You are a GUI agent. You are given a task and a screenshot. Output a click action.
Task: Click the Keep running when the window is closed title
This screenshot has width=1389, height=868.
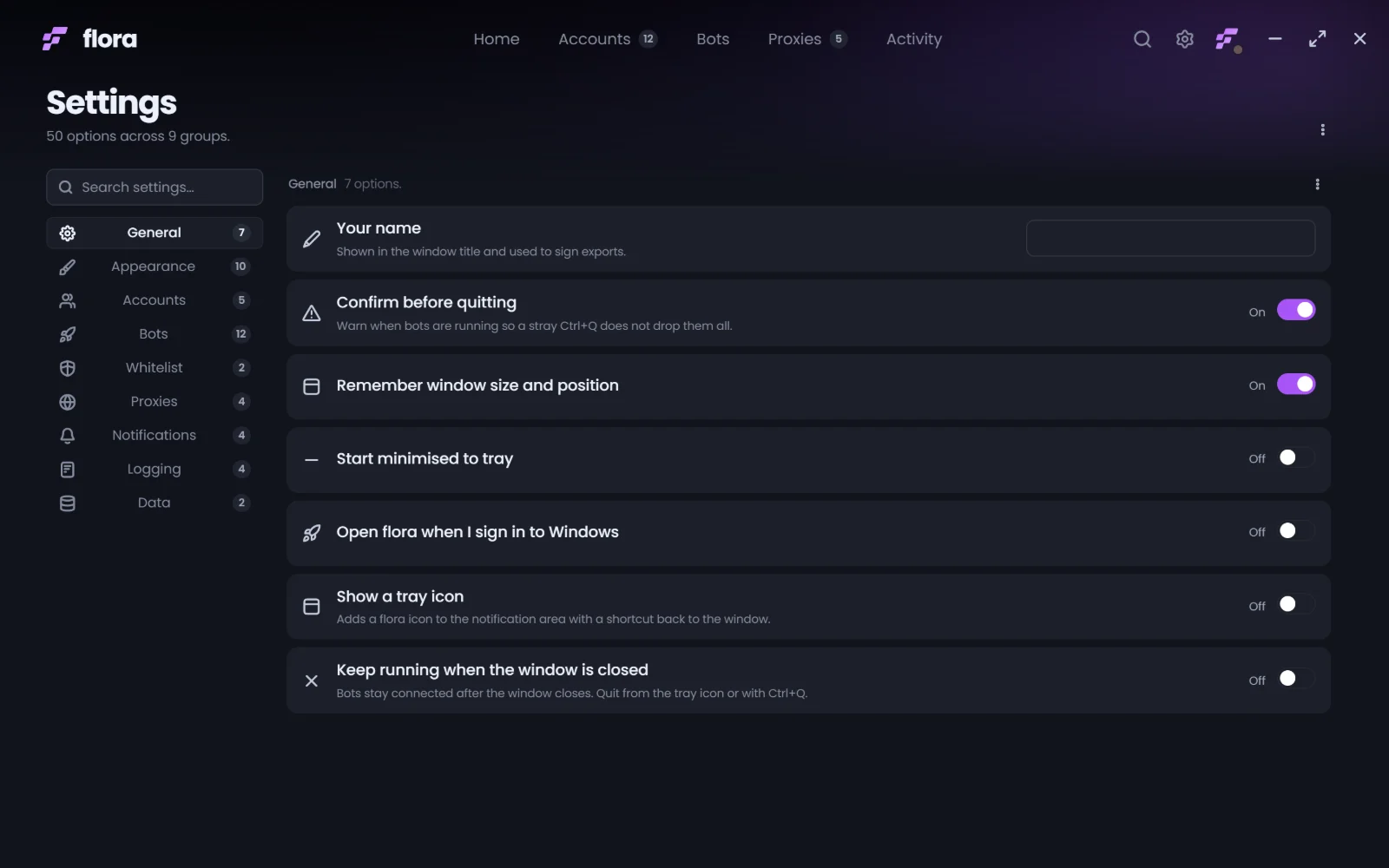click(492, 670)
